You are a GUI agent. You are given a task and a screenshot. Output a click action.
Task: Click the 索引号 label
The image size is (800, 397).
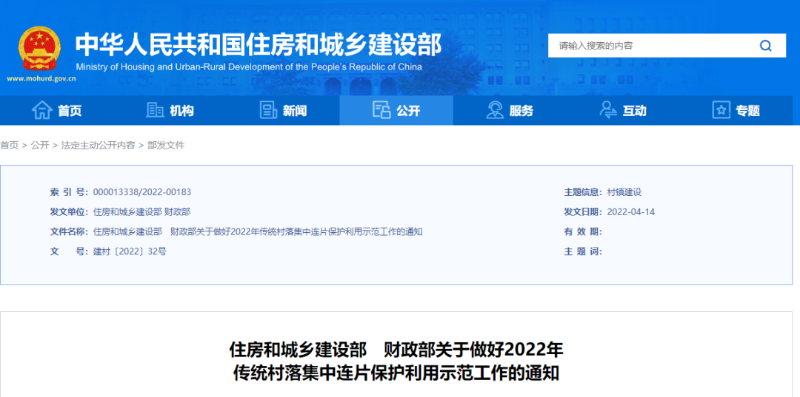pyautogui.click(x=69, y=192)
